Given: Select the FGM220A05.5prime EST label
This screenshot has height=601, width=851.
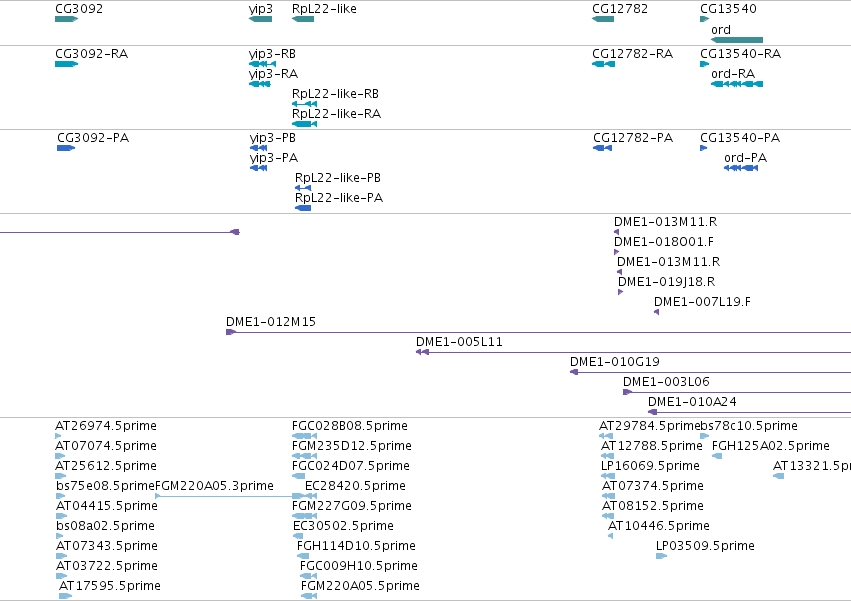Looking at the screenshot, I should (x=360, y=586).
